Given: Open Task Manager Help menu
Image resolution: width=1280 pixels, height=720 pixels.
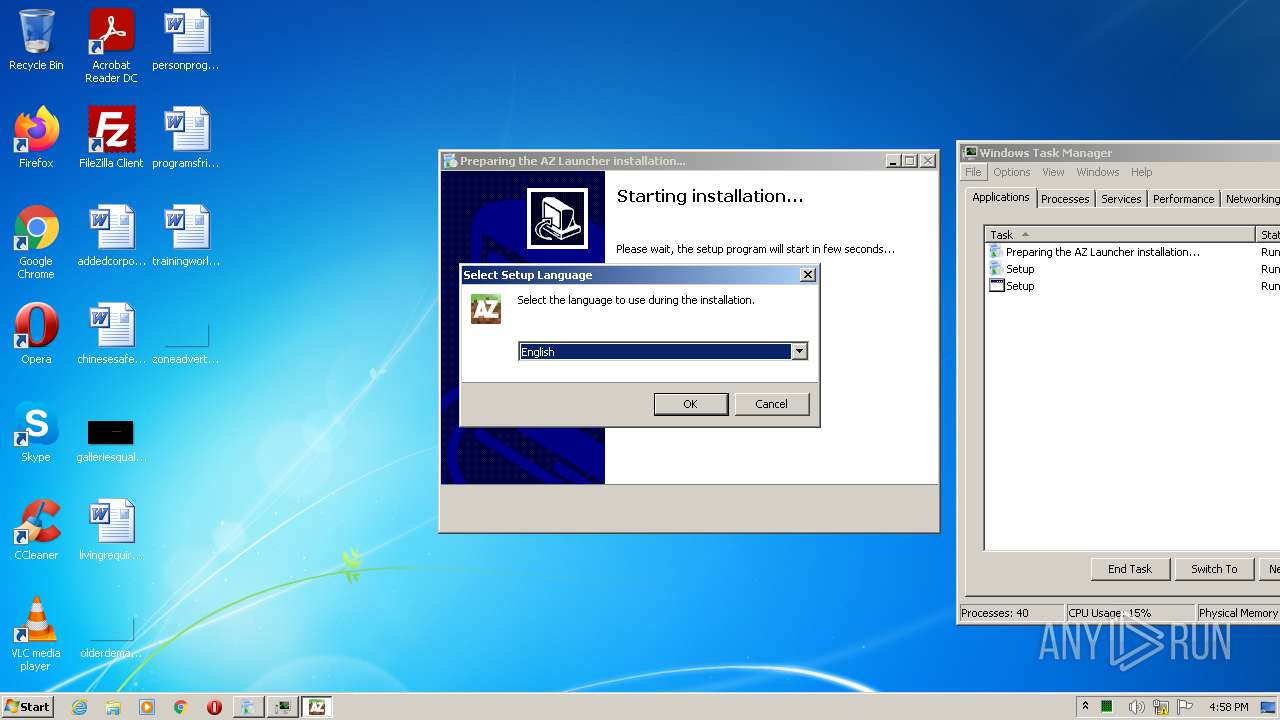Looking at the screenshot, I should pos(1142,172).
